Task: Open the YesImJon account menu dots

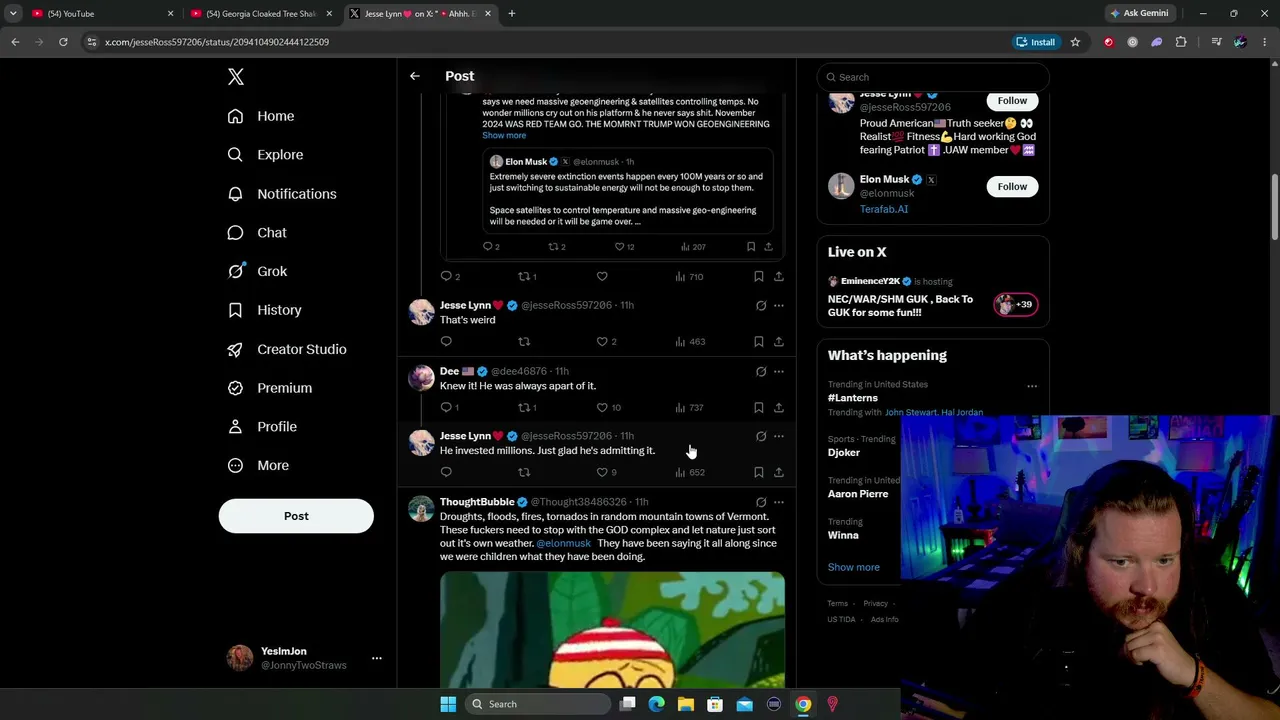Action: coord(377,658)
